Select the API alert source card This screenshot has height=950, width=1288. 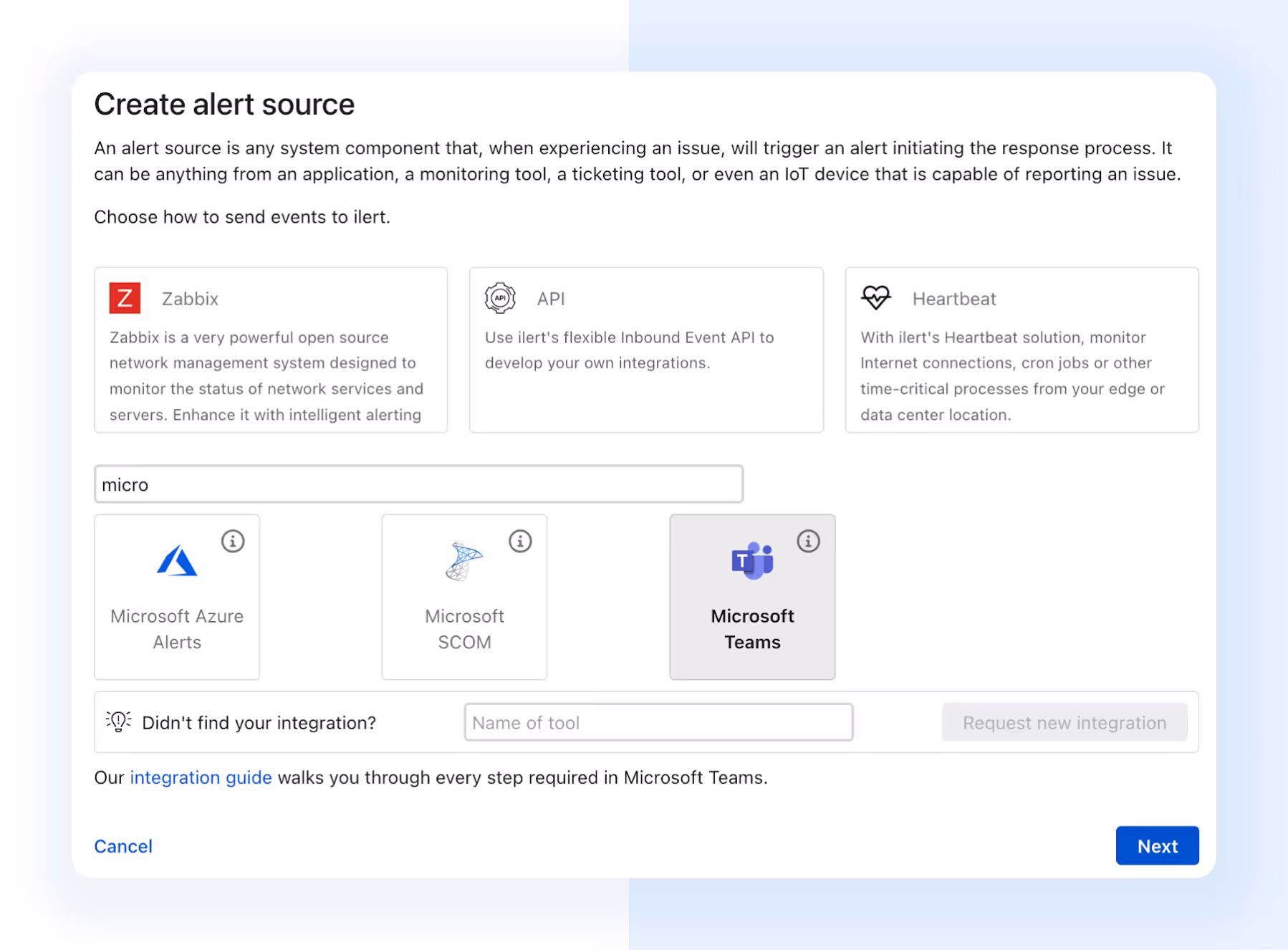click(646, 350)
